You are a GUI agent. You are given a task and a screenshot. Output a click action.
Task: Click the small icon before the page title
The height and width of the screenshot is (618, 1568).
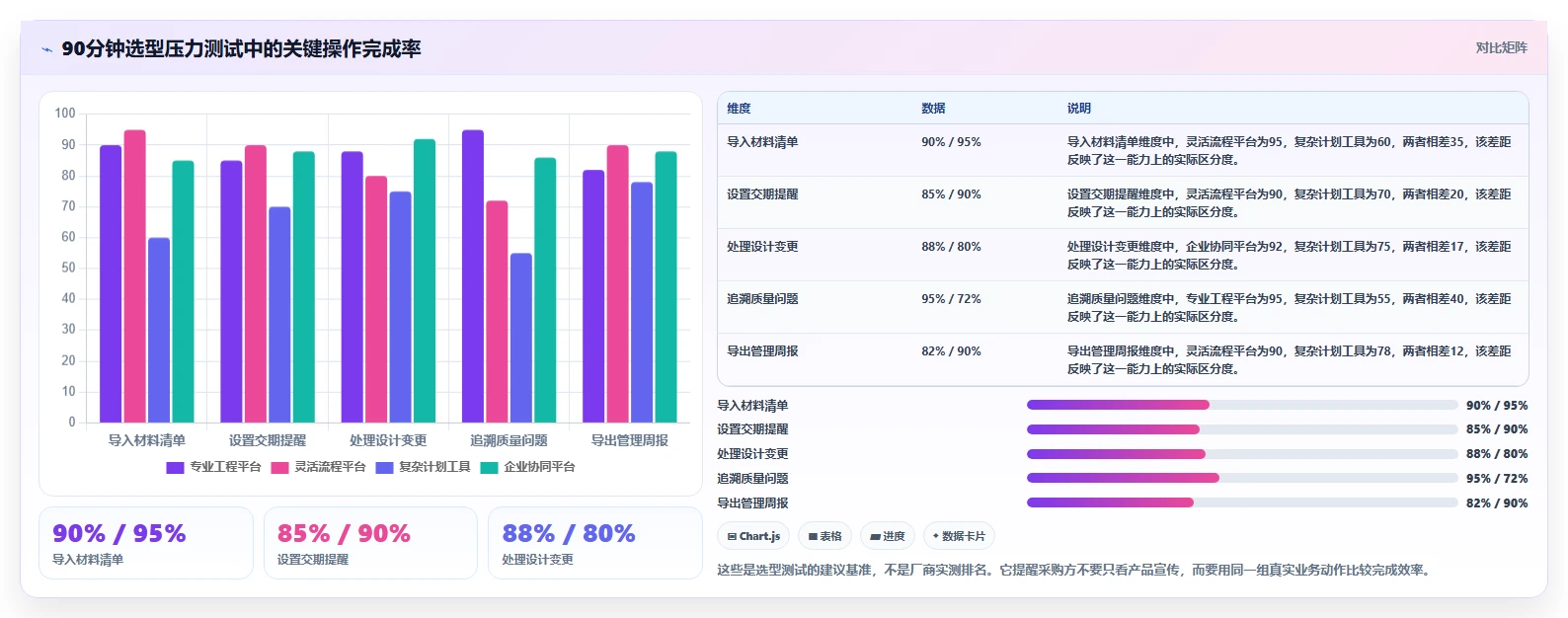pos(46,49)
